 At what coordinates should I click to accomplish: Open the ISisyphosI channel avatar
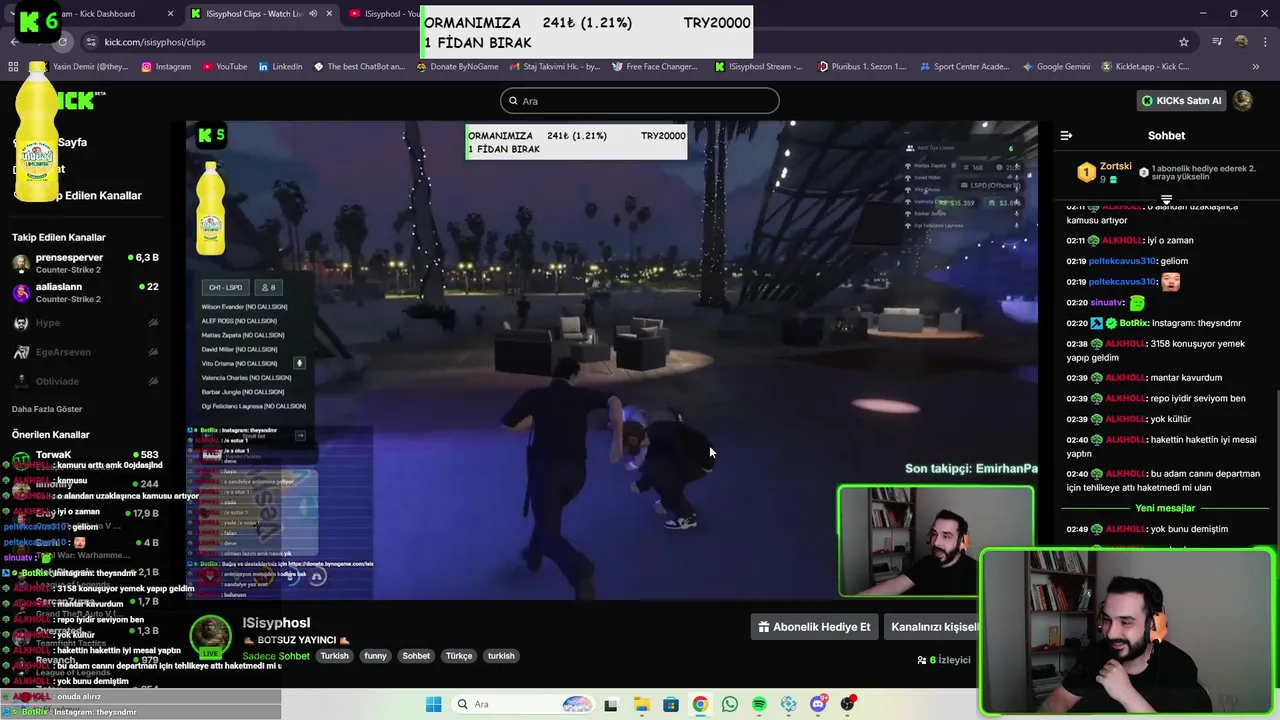point(210,638)
